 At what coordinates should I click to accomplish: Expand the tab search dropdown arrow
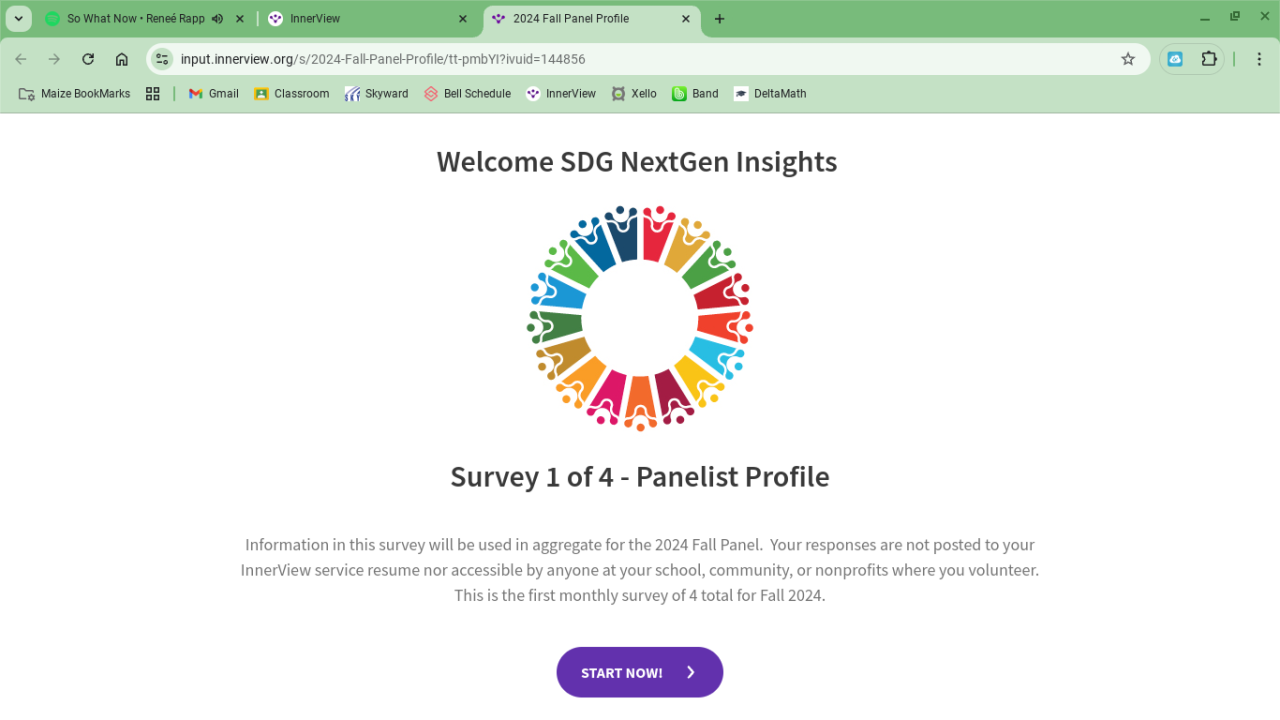tap(18, 19)
